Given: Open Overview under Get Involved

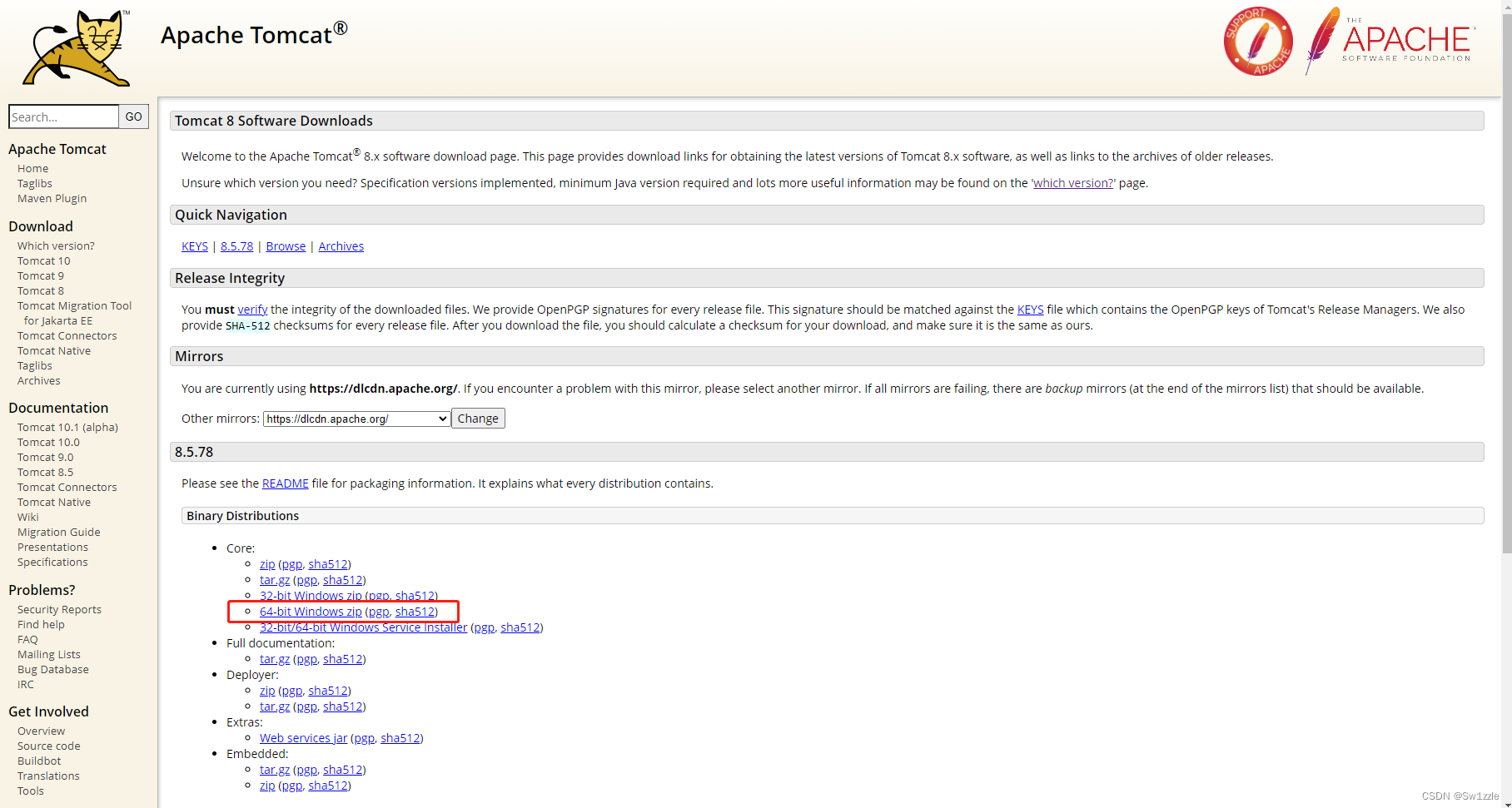Looking at the screenshot, I should 41,731.
